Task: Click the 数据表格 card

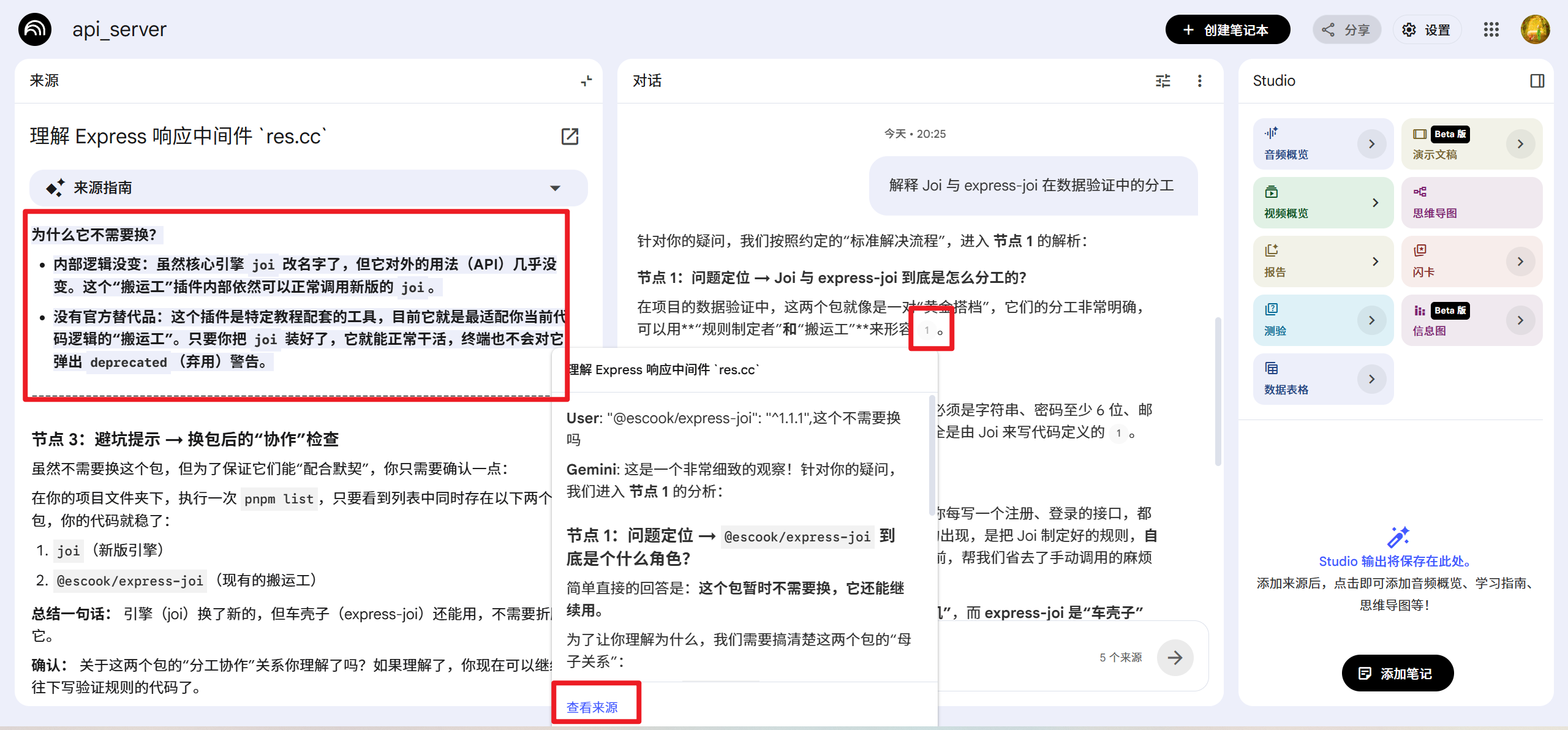Action: coord(1323,379)
